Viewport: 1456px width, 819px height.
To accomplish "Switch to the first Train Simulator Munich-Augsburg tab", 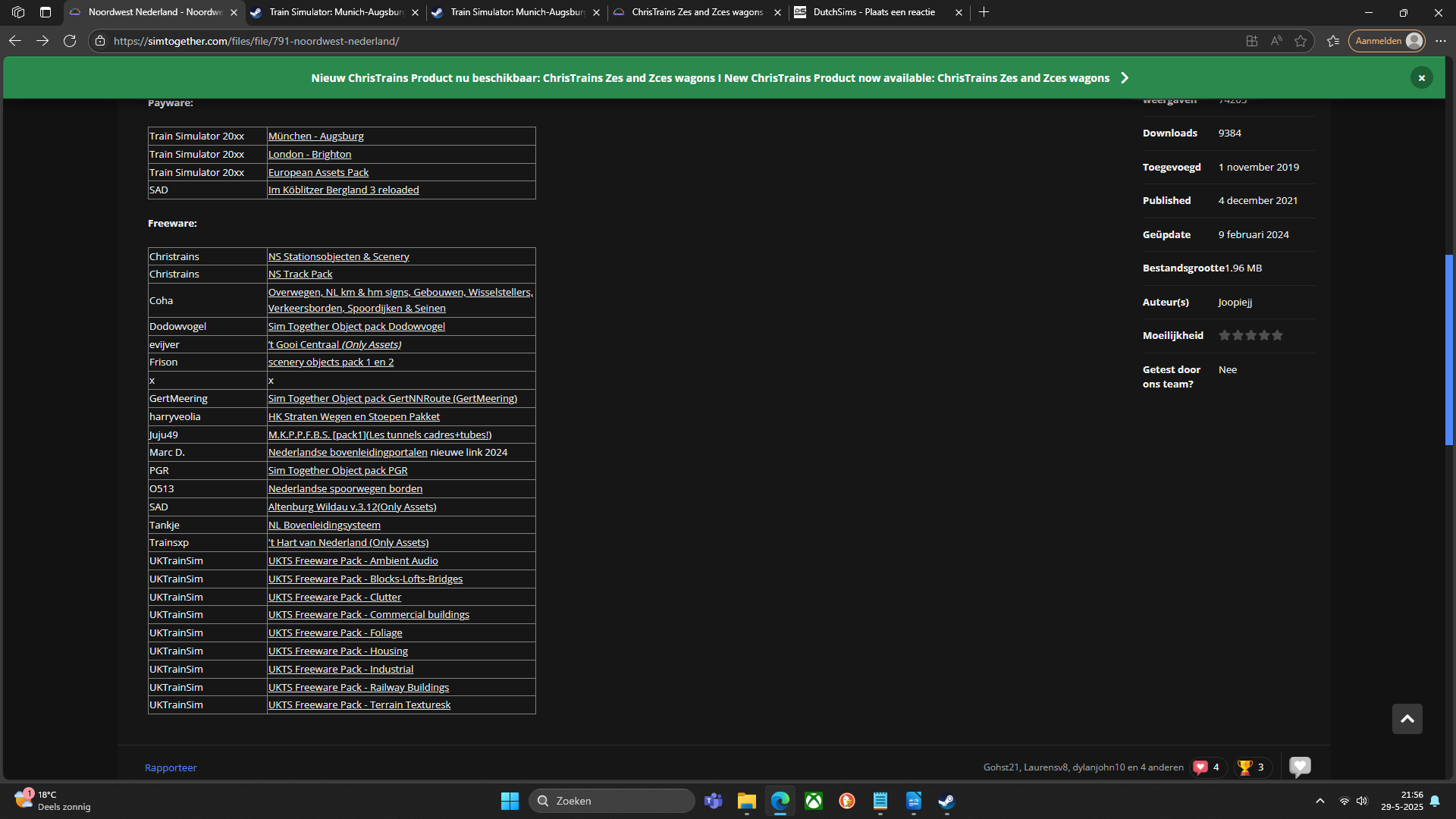I will coord(336,12).
